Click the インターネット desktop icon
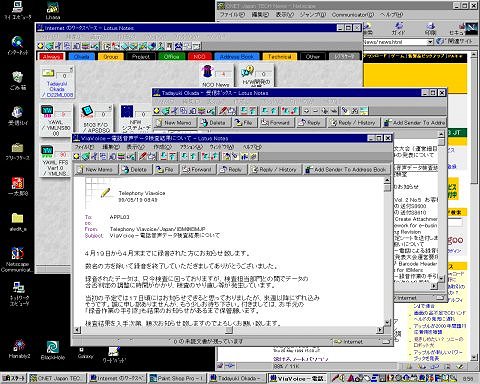 (17, 45)
